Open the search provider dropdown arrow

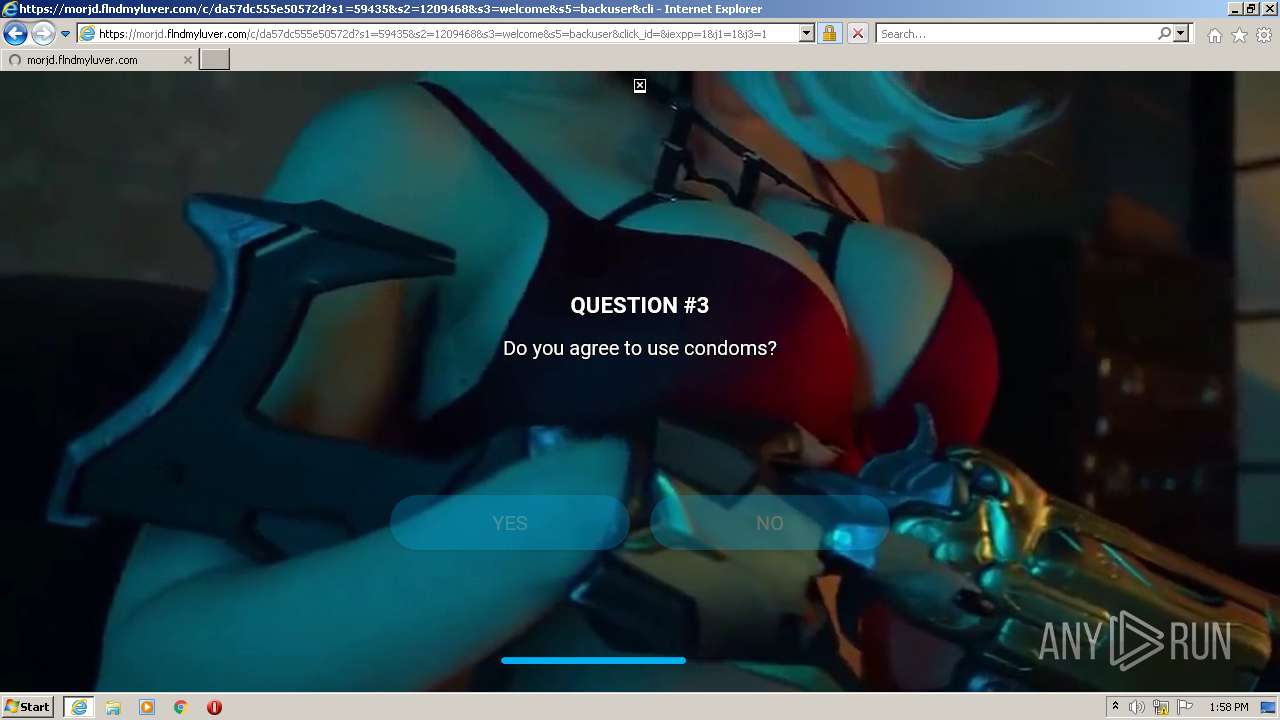pos(1181,34)
